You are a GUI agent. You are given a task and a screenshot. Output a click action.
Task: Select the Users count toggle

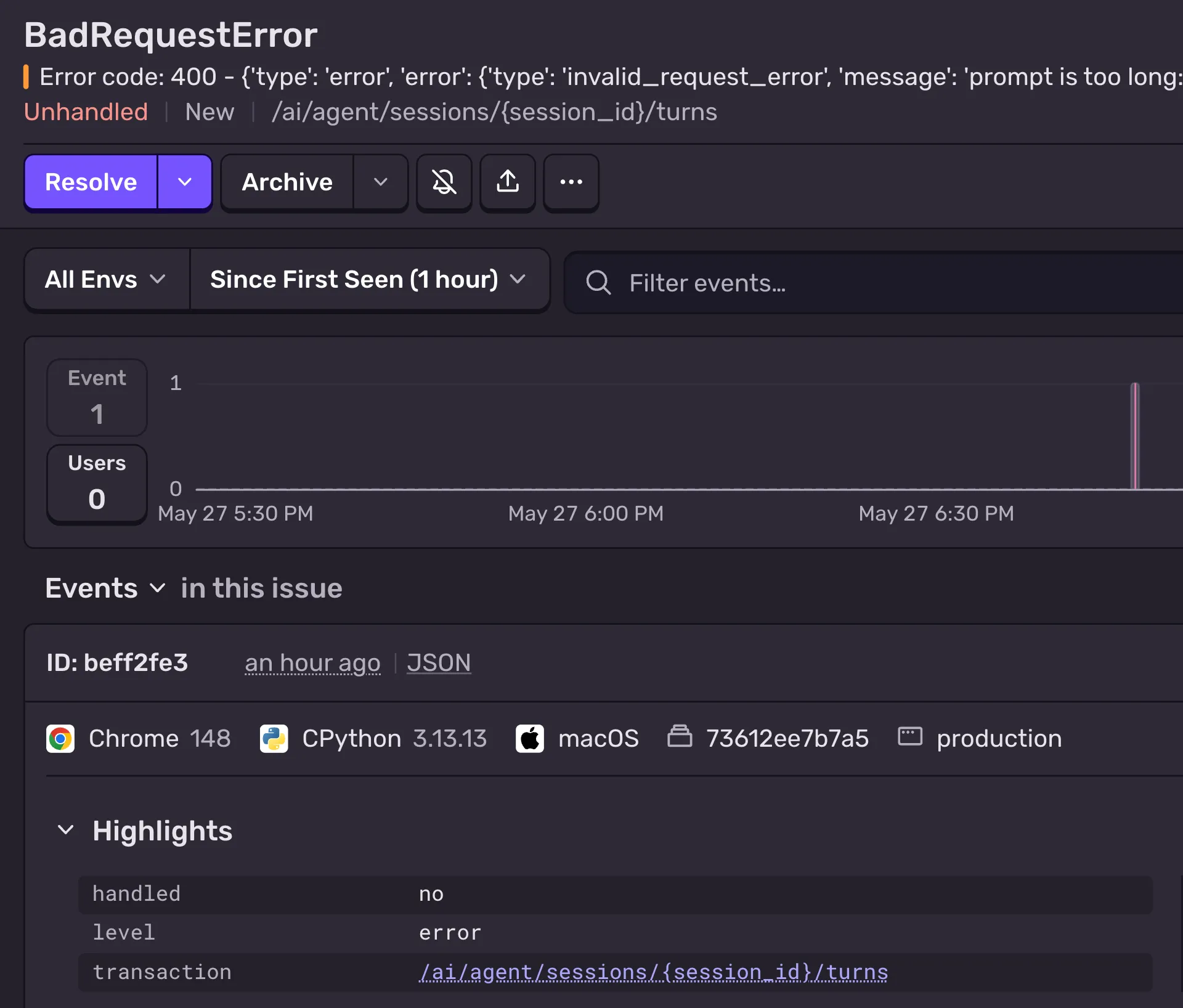tap(97, 483)
